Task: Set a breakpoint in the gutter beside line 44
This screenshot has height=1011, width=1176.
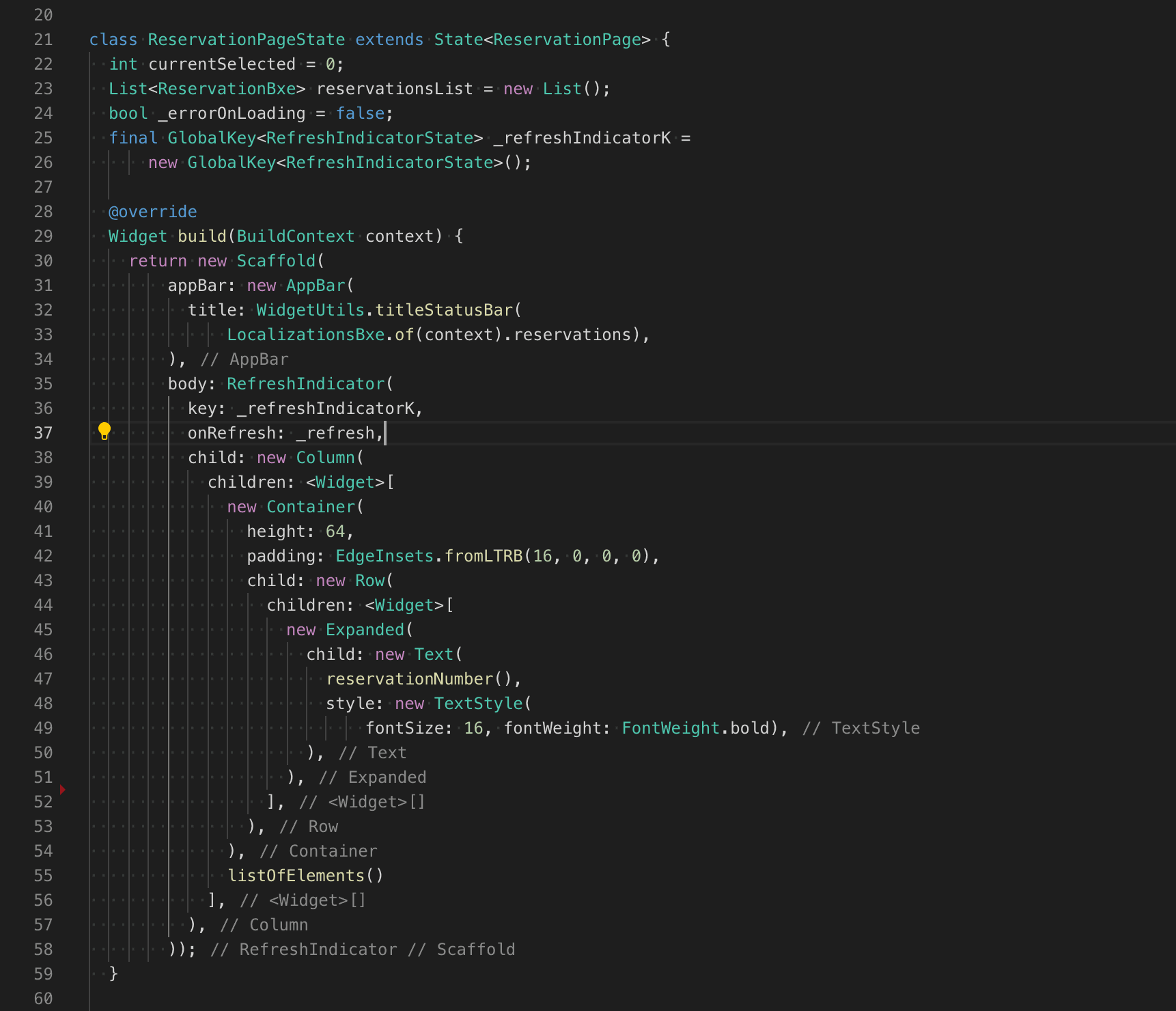Action: tap(71, 605)
